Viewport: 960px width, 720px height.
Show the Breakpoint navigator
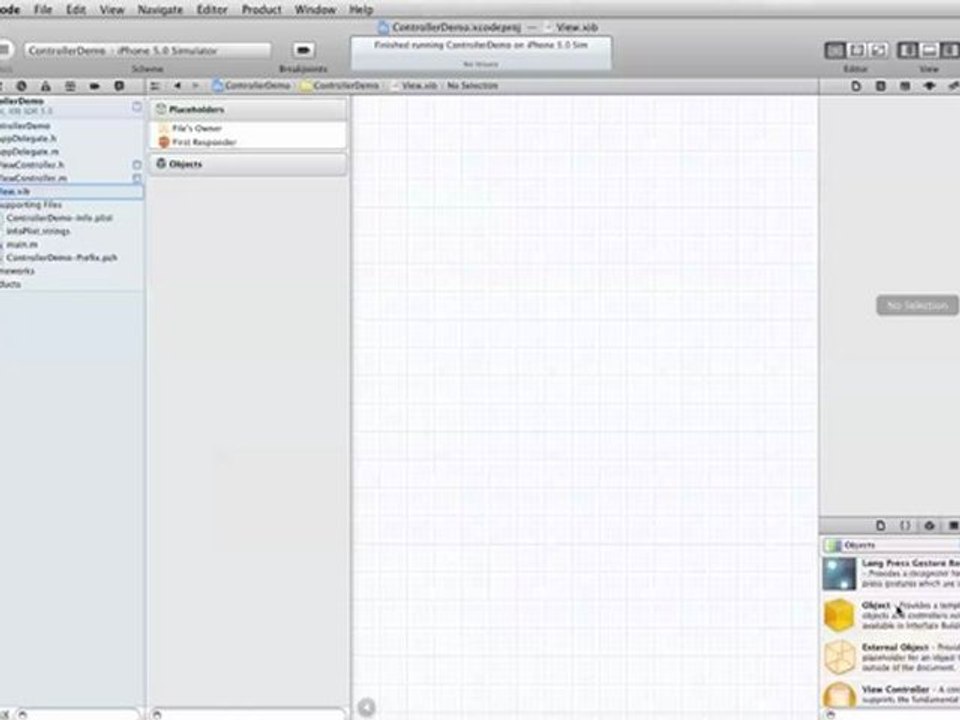[94, 86]
